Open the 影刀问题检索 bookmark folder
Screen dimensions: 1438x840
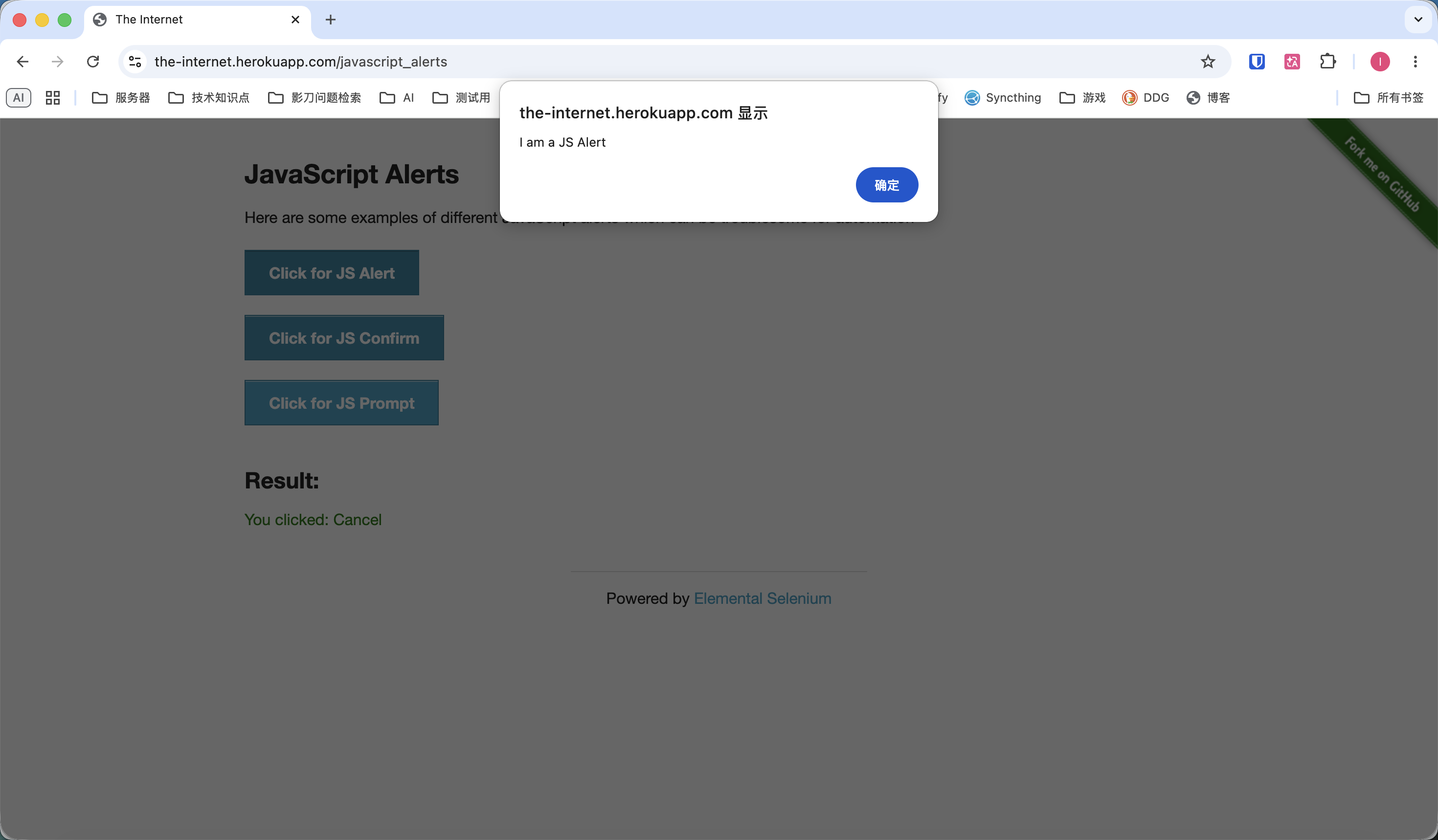tap(315, 97)
